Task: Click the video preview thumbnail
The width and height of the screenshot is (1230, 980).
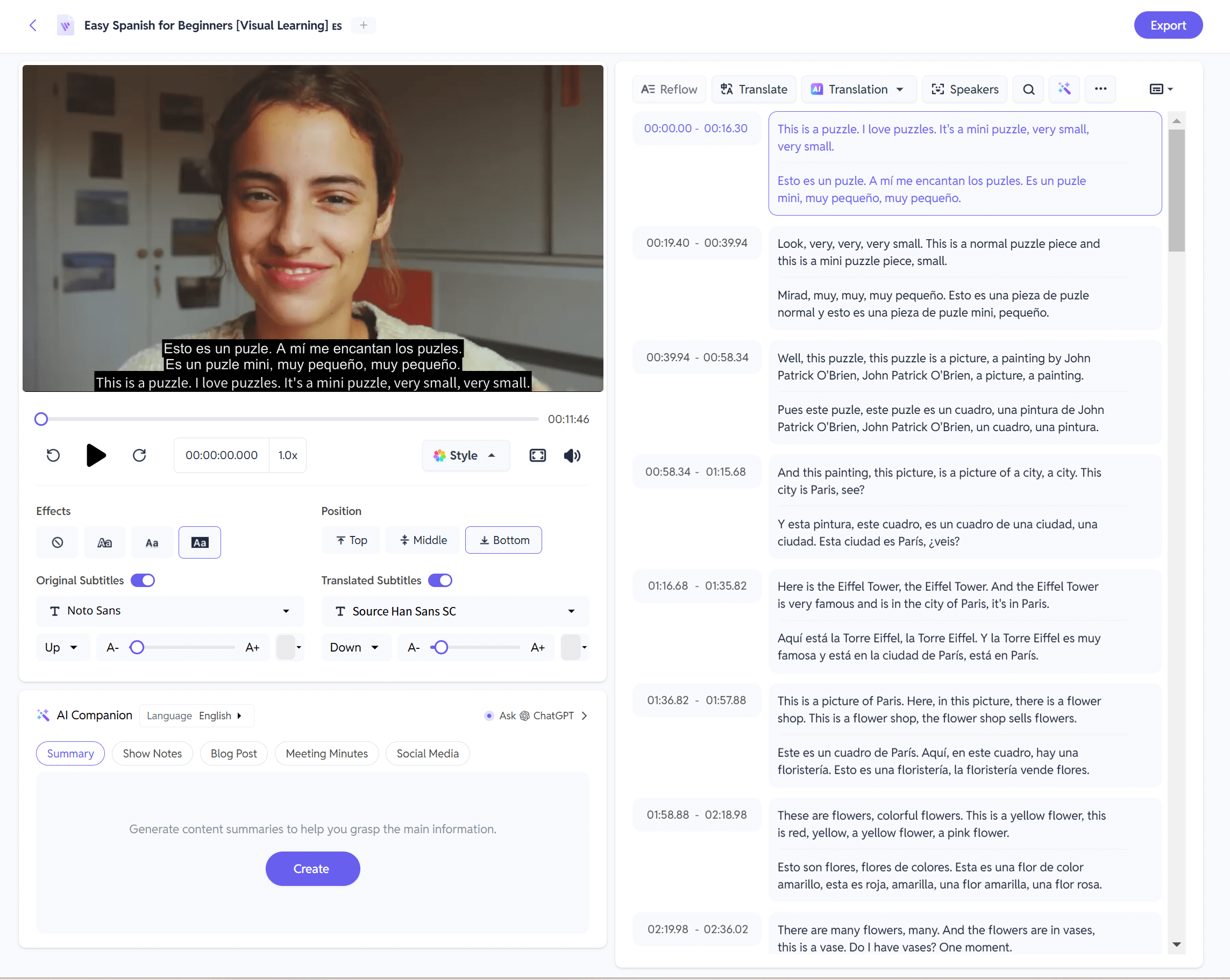Action: click(x=312, y=228)
